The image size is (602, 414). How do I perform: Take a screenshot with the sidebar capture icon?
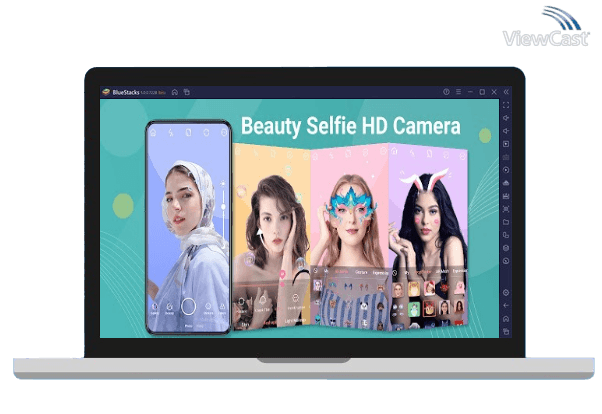[506, 209]
